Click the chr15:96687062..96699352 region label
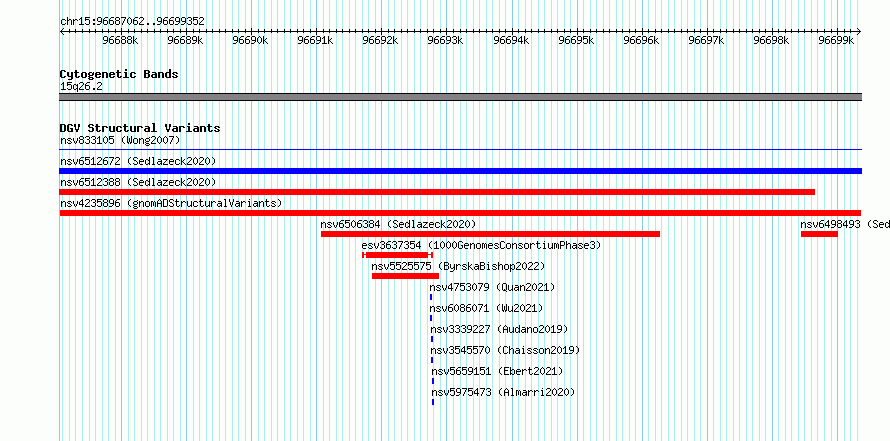Image resolution: width=890 pixels, height=441 pixels. click(132, 22)
